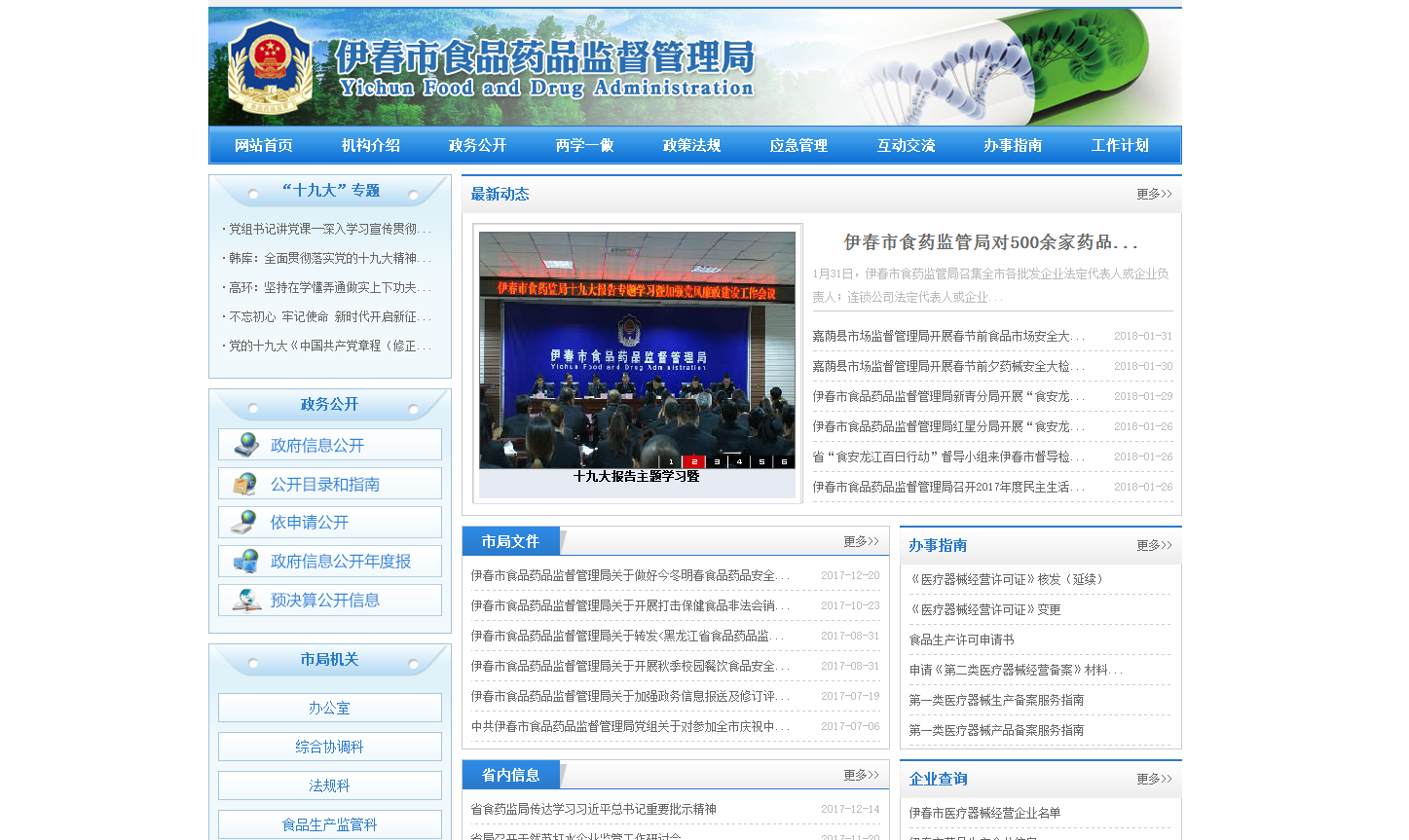This screenshot has width=1409, height=840.
Task: Open document 关于开展打击保健食品非法会销...
Action: [x=631, y=605]
